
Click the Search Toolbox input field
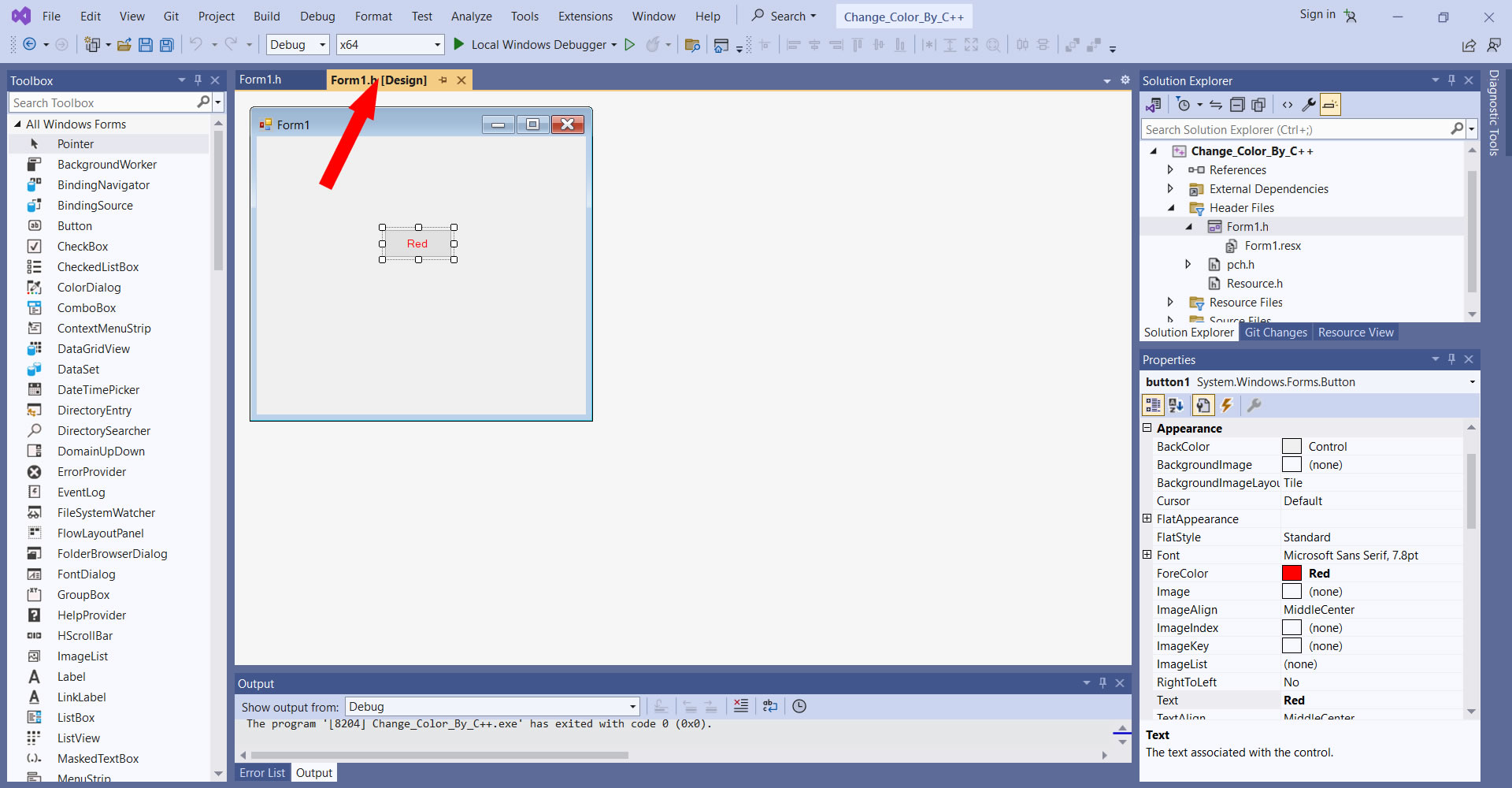[x=102, y=103]
